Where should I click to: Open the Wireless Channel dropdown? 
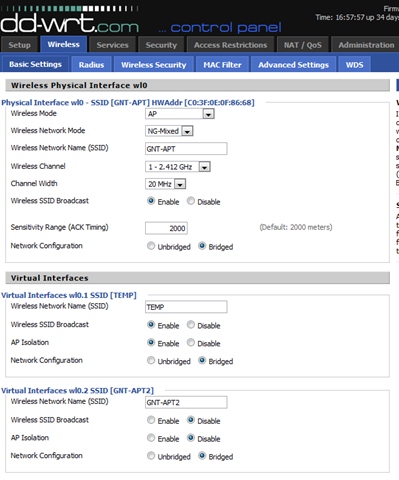(178, 167)
